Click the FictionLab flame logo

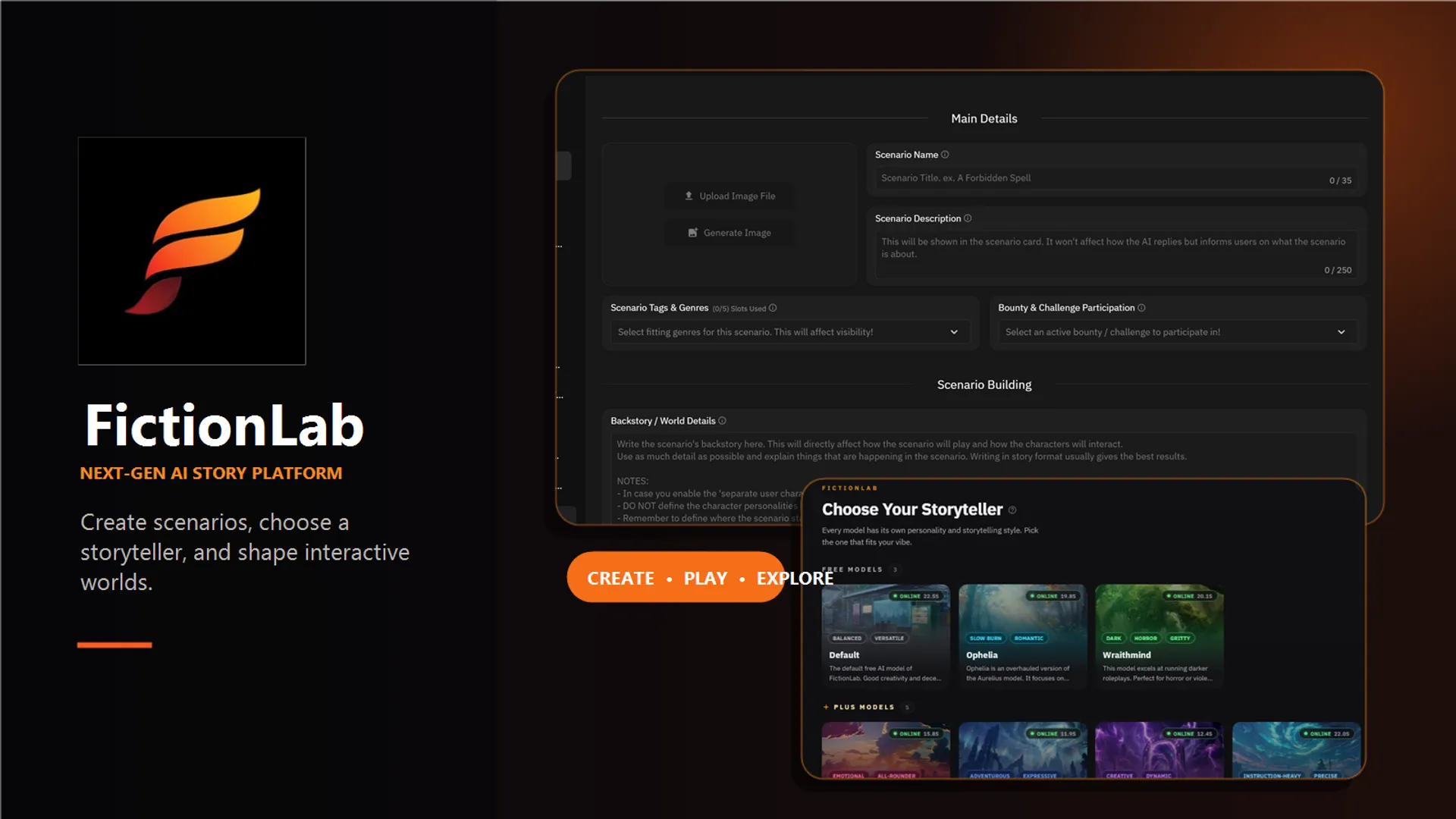click(x=192, y=251)
